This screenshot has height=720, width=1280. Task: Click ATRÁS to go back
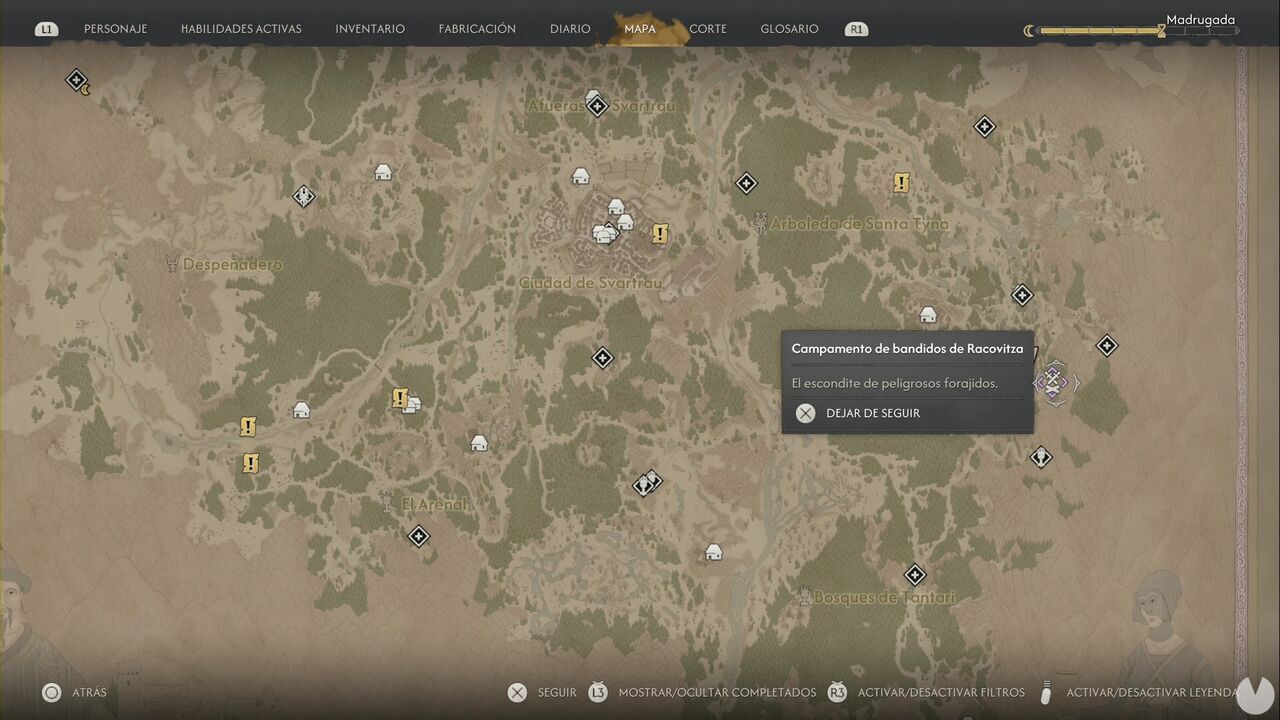[x=75, y=692]
